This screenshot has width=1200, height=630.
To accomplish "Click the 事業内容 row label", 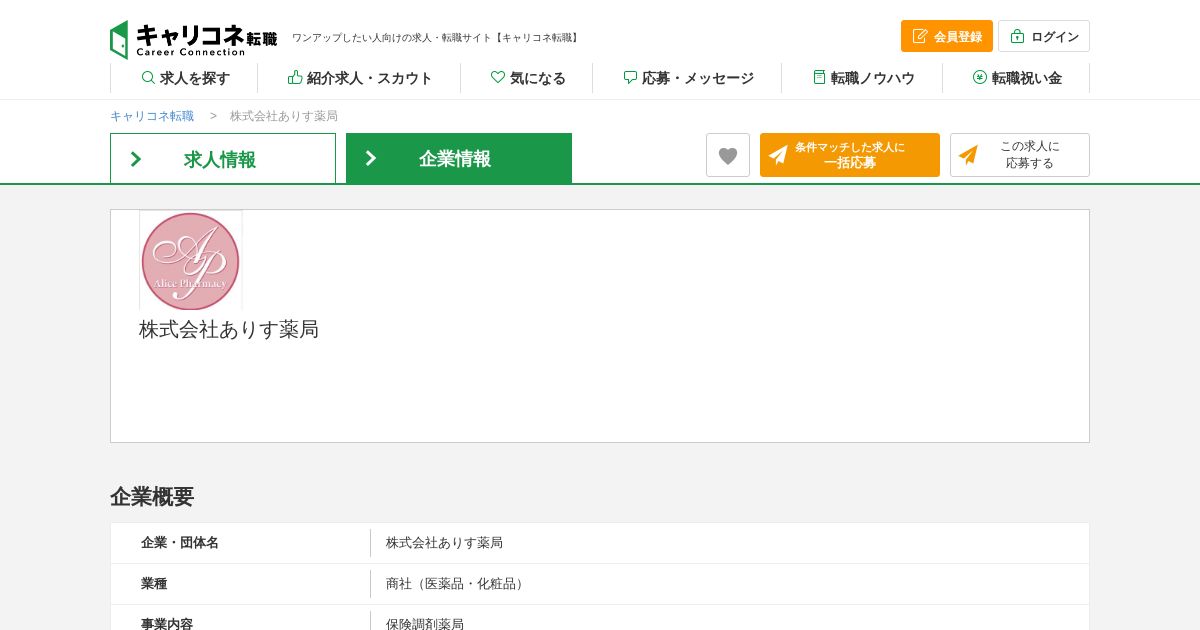I will pos(167,624).
